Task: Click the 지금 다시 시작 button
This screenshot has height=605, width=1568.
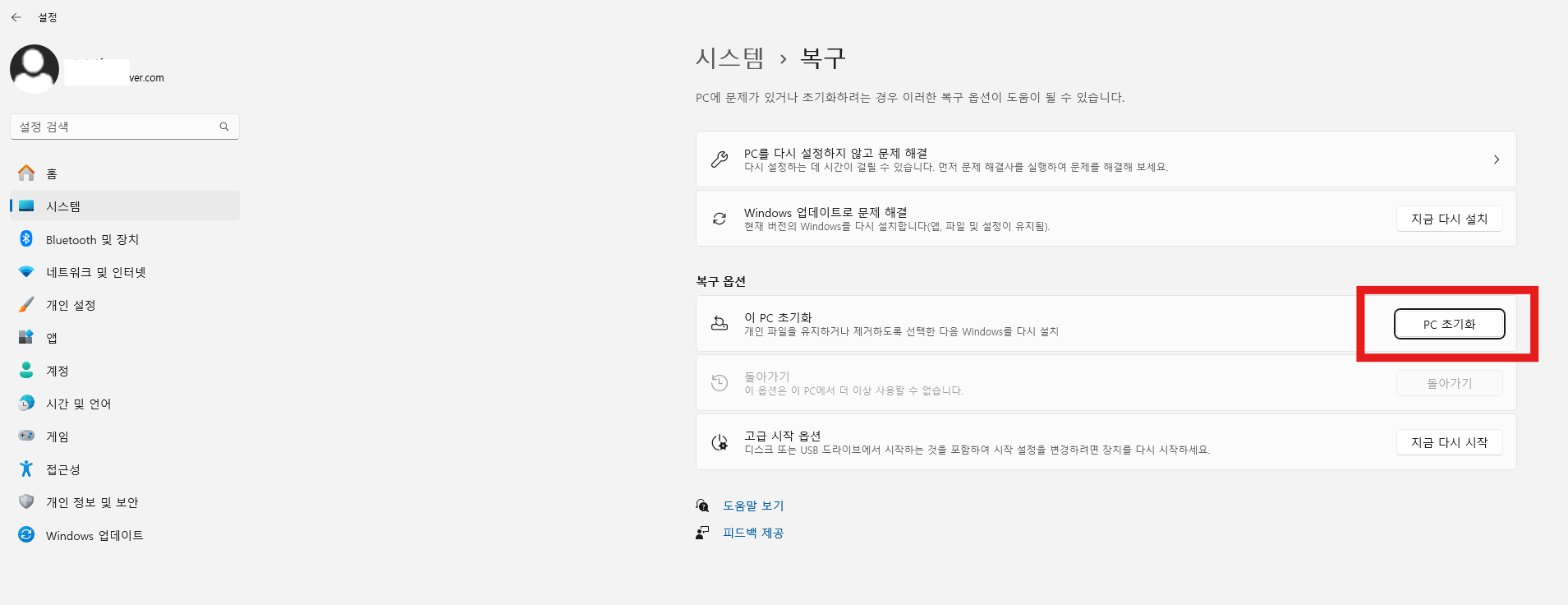Action: (x=1450, y=442)
